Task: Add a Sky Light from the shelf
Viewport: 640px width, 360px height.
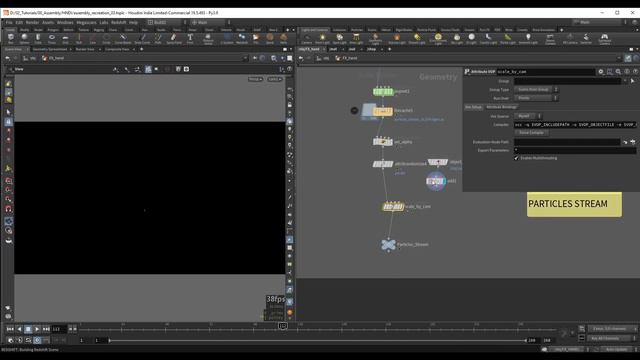Action: 457,39
